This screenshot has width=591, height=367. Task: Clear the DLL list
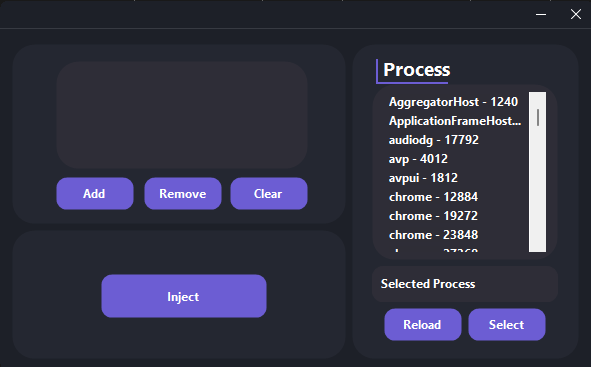point(269,193)
